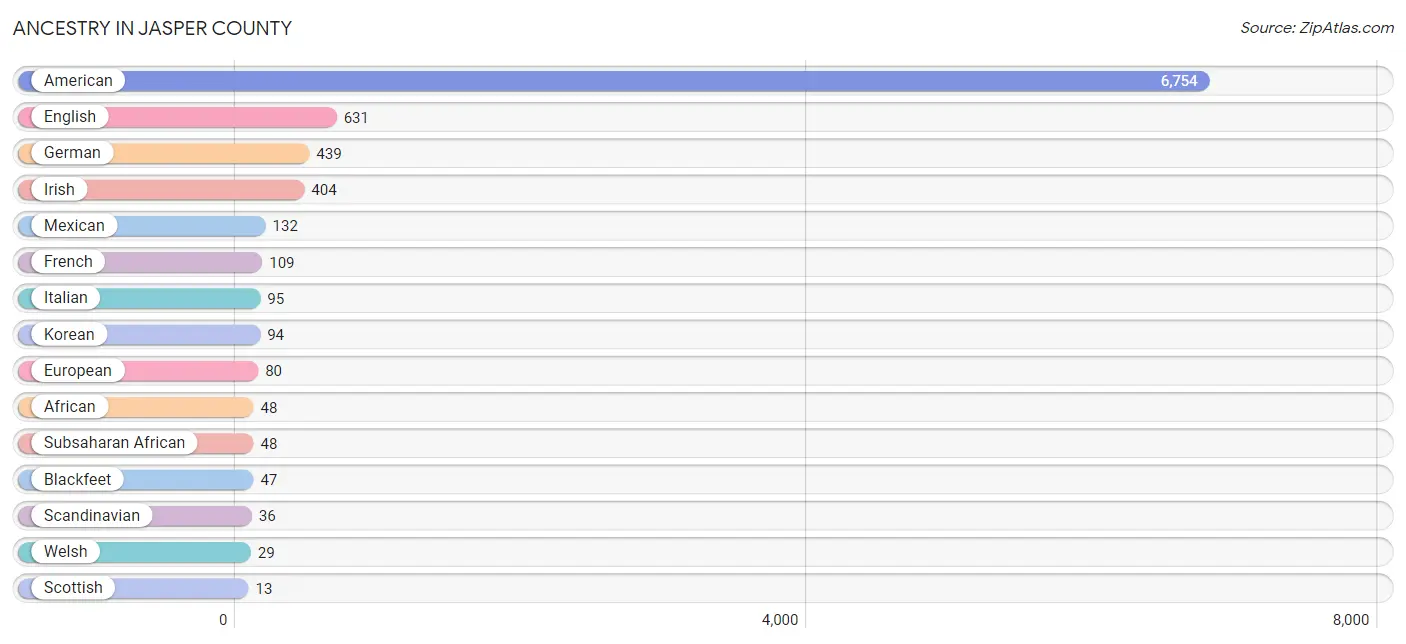Click the 6,754 value on American bar
The image size is (1406, 644).
(1179, 81)
